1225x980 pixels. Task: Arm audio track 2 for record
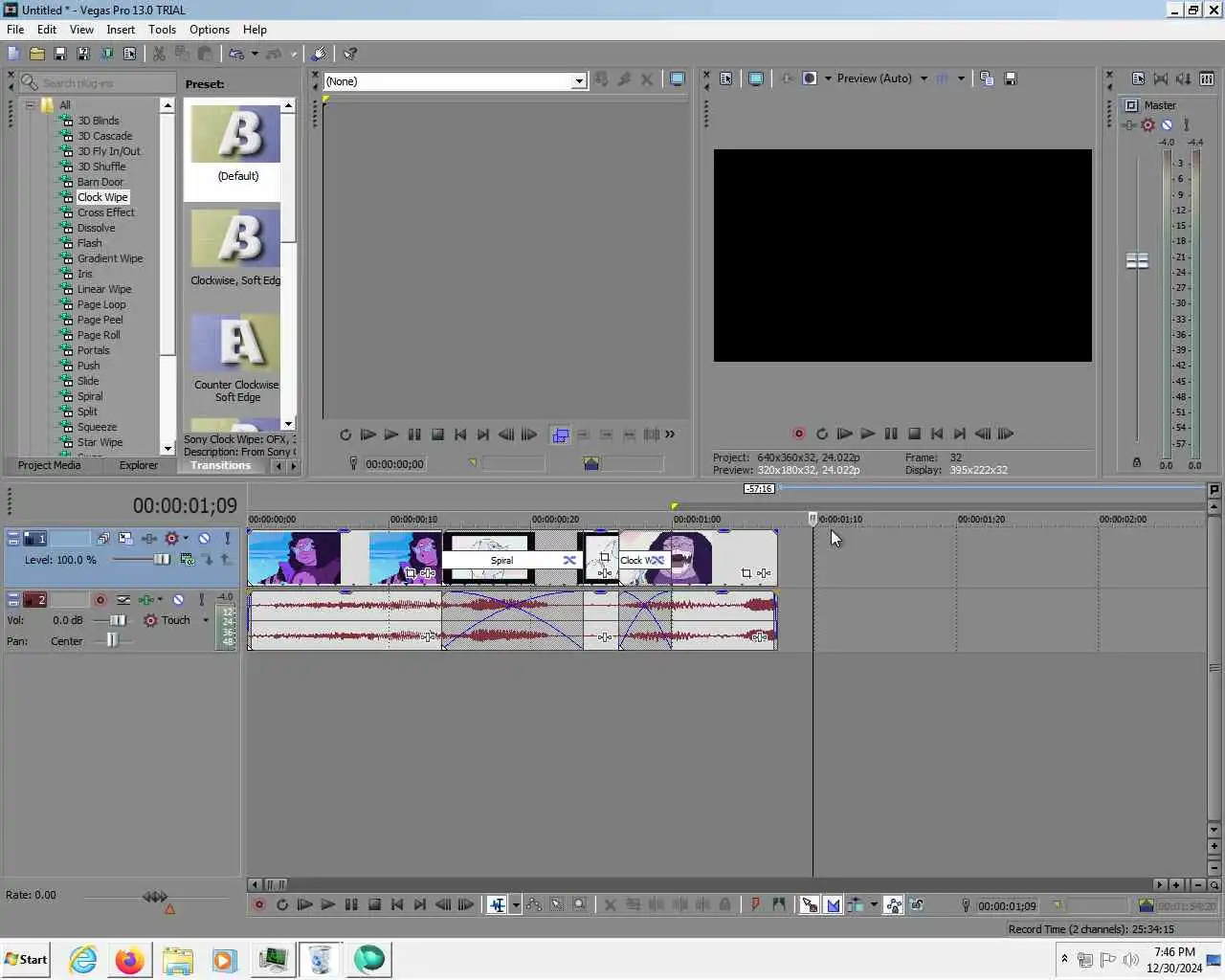click(x=100, y=600)
